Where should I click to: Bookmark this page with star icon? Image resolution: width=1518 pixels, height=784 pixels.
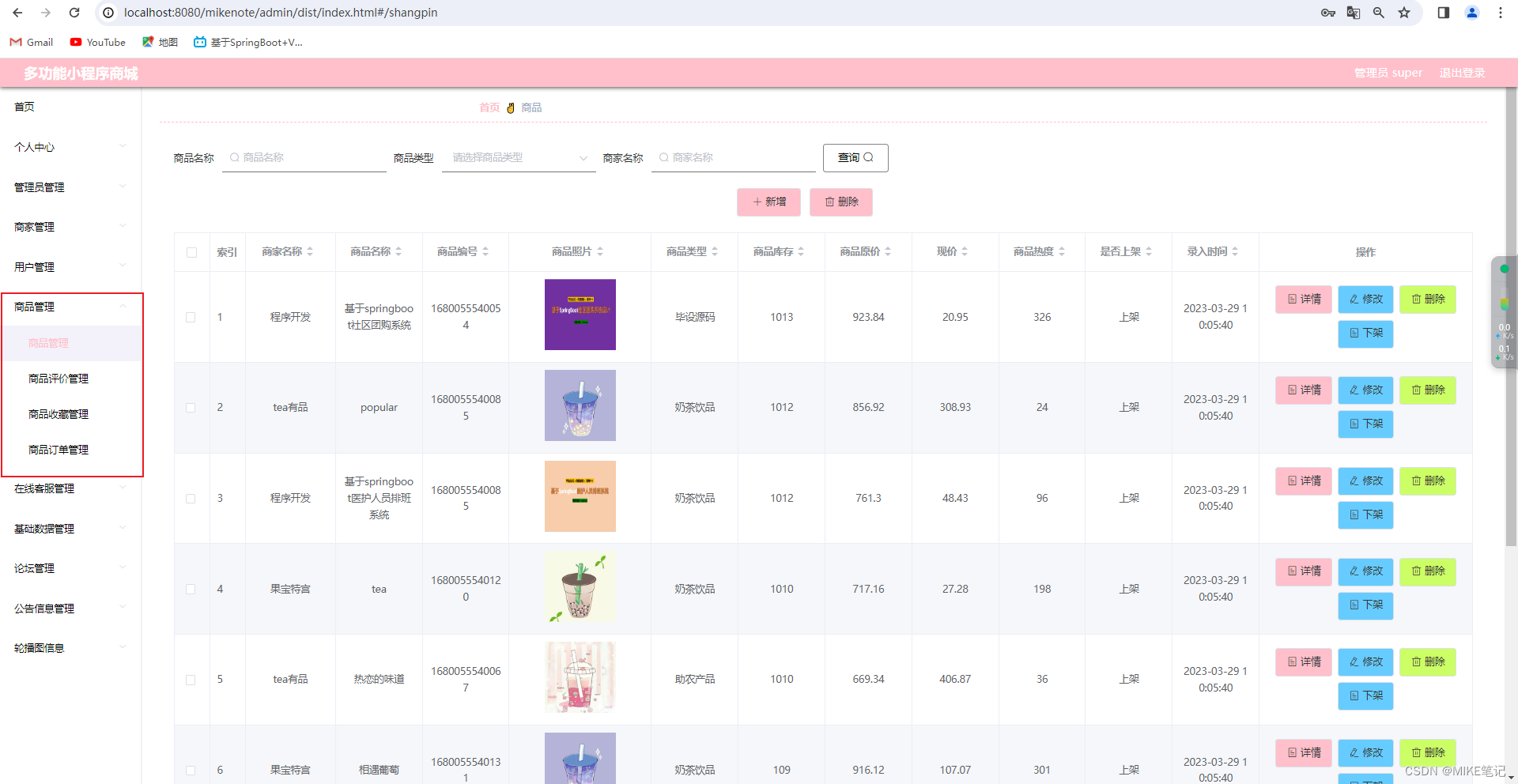(1404, 13)
